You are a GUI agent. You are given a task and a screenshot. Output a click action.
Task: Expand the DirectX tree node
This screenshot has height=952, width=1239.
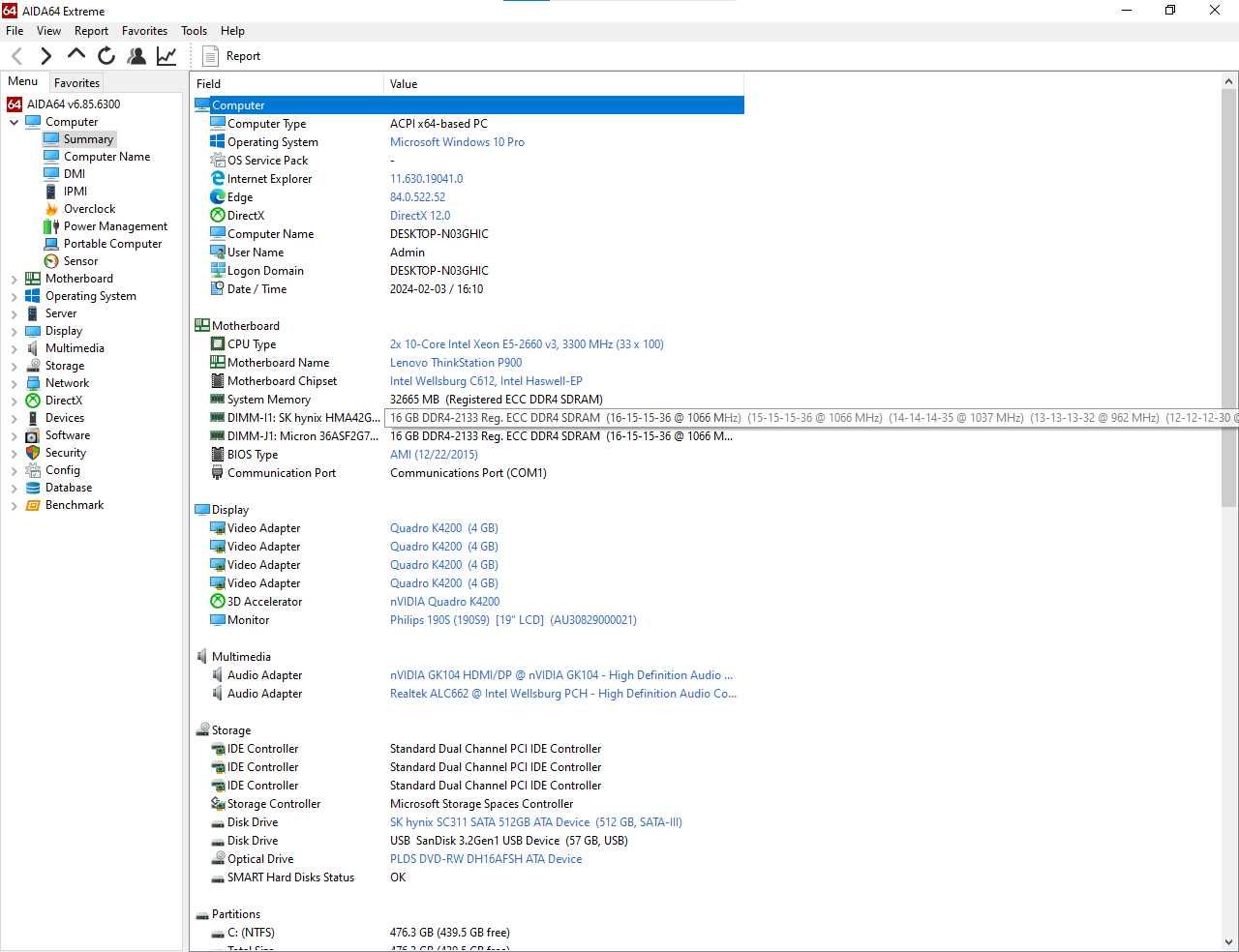pyautogui.click(x=14, y=401)
